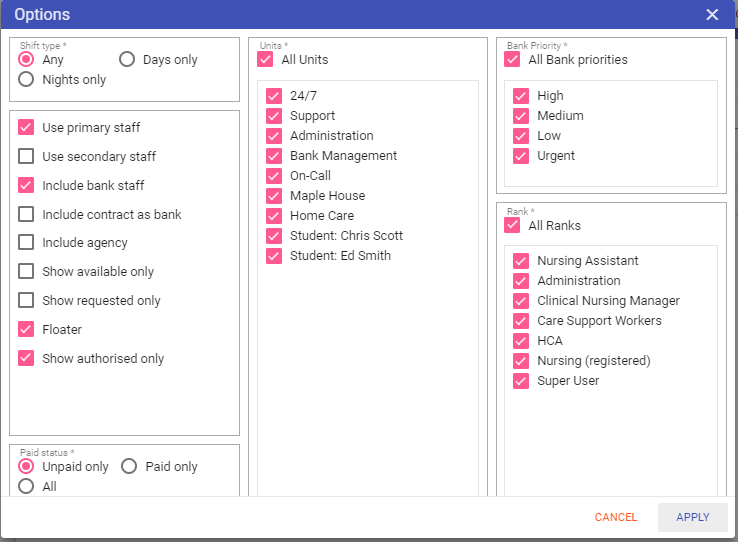Toggle All Bank priorities checkbox
This screenshot has height=542, width=738.
[x=513, y=60]
